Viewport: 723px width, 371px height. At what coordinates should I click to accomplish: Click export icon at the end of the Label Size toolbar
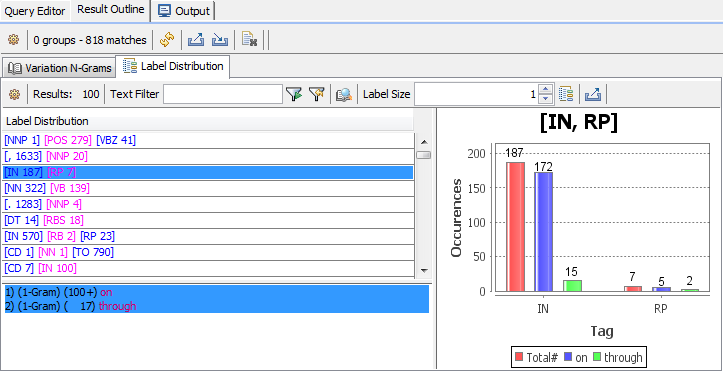[x=592, y=94]
